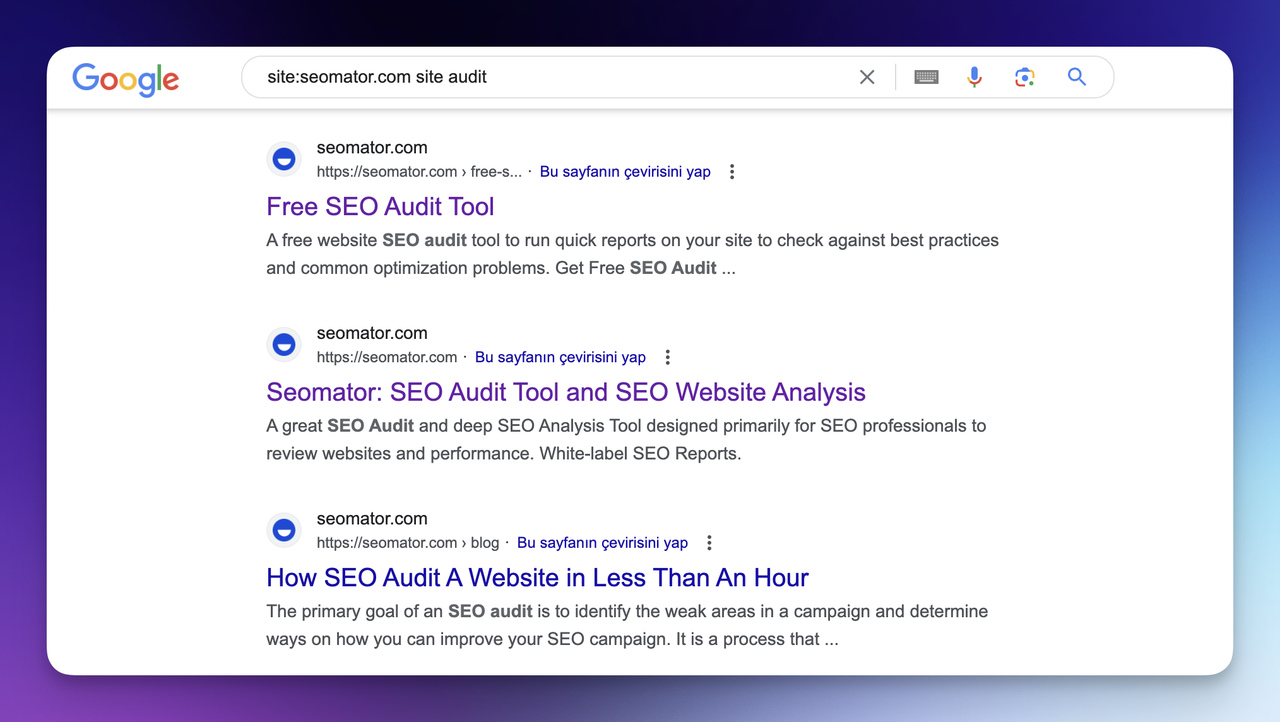Open How SEO Audit A Website in Less Than An Hour
Viewport: 1280px width, 722px height.
tap(537, 577)
